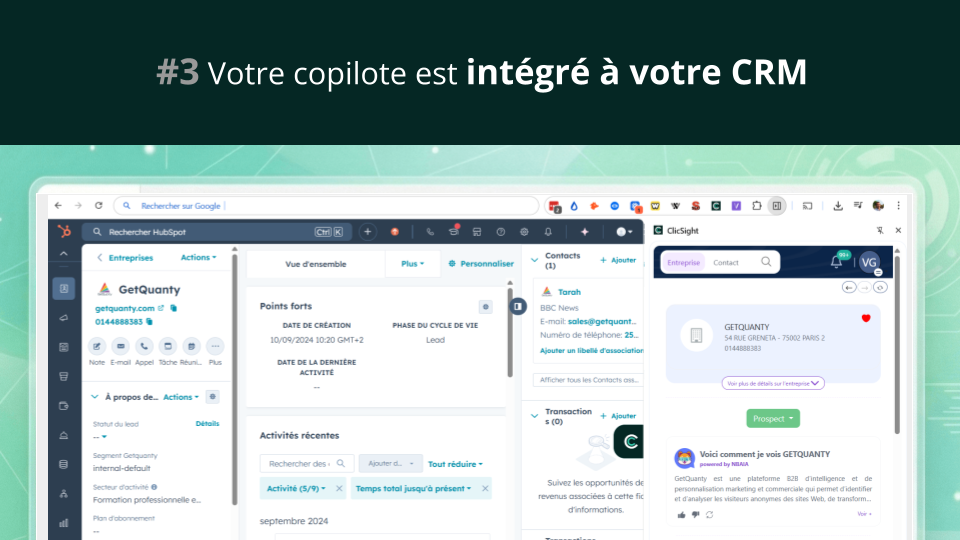Open the HubSpot help question icon
Viewport: 960px width, 540px height.
pos(501,232)
